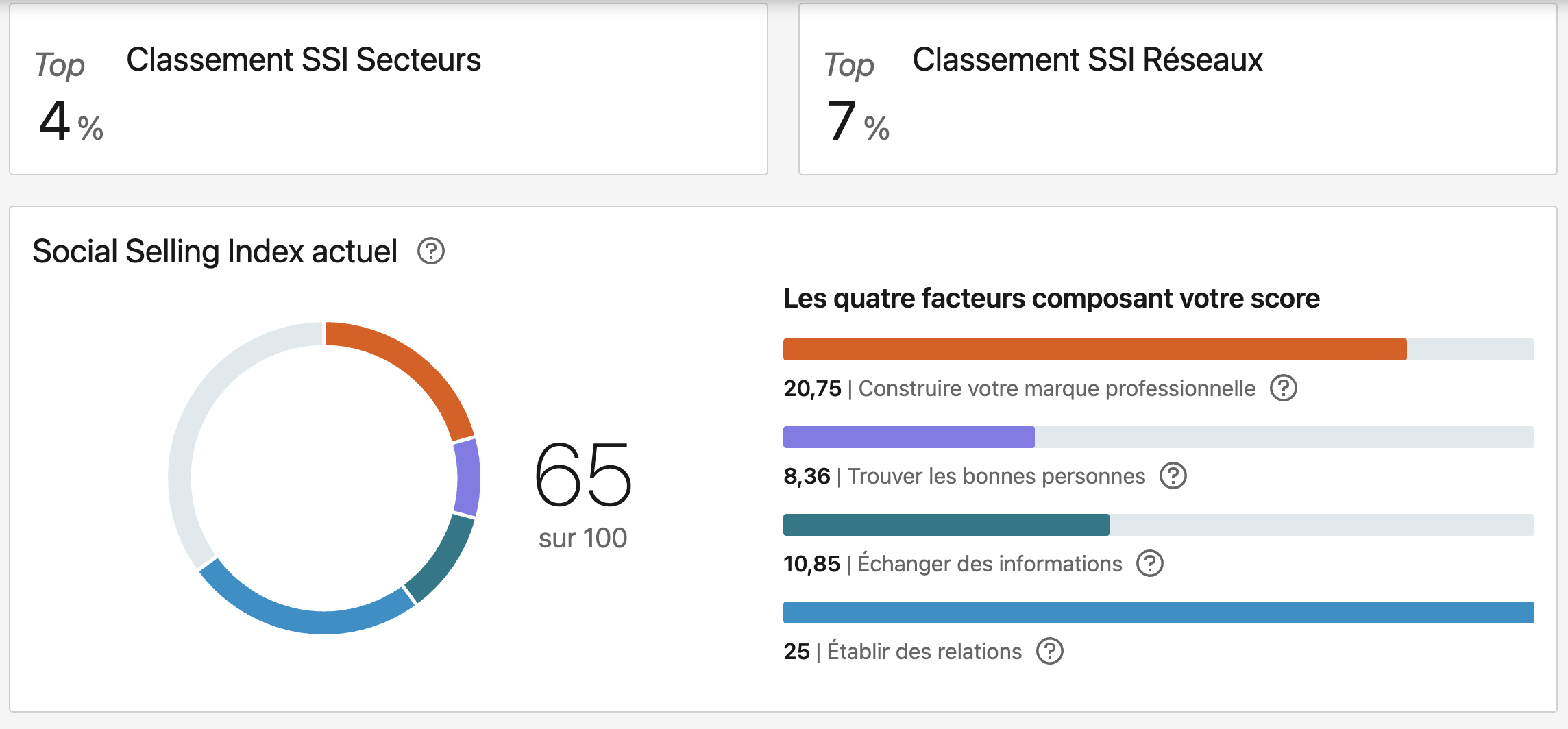
Task: Click the Trouver les bonnes personnes label
Action: (x=996, y=476)
